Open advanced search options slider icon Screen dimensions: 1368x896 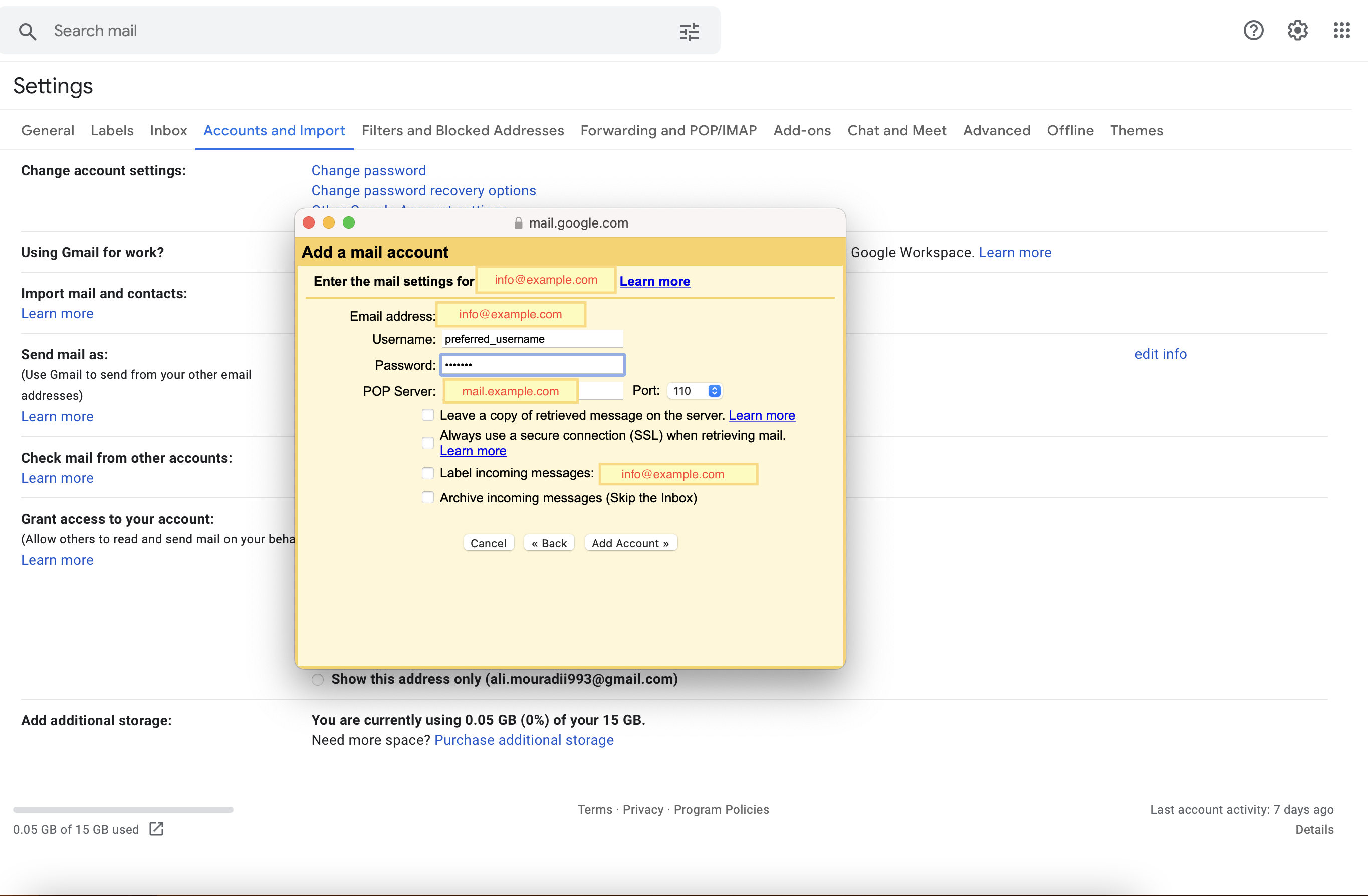689,32
